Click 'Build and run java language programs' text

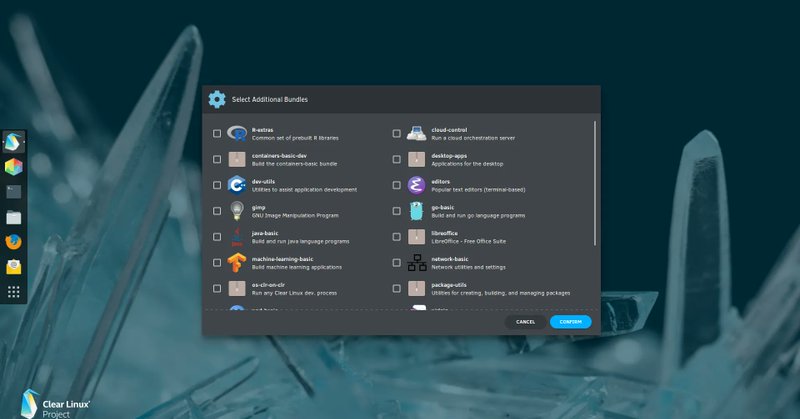pyautogui.click(x=301, y=241)
